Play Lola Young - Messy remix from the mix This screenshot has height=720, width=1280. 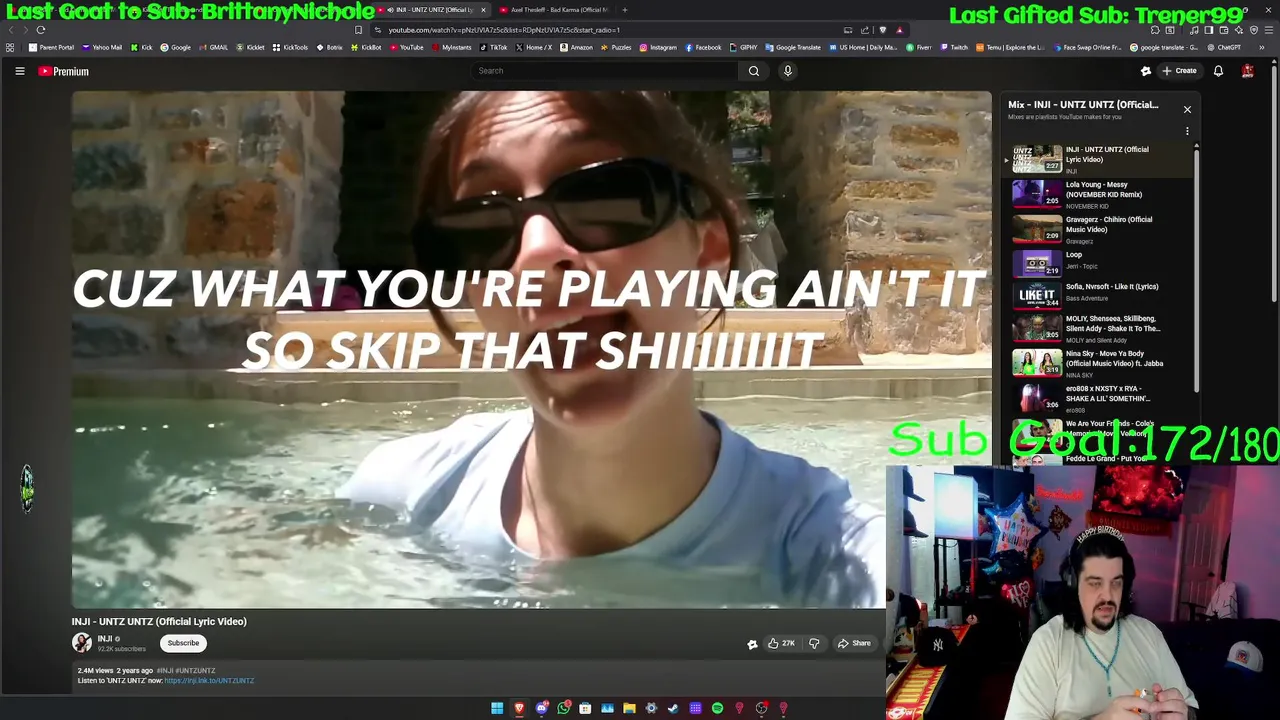point(1098,194)
